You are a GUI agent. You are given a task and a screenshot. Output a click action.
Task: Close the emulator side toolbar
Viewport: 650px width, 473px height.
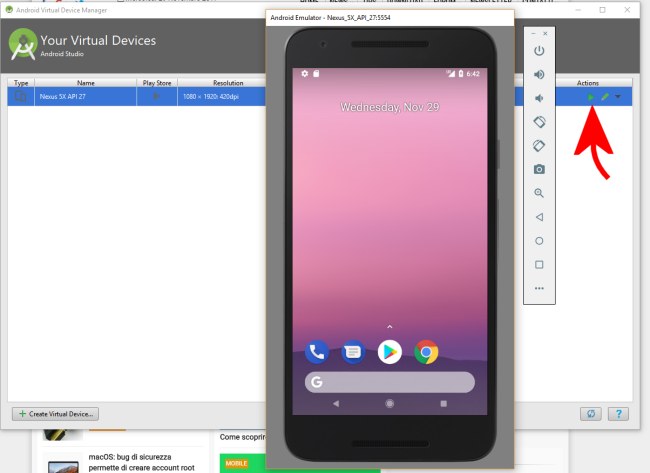click(x=546, y=34)
